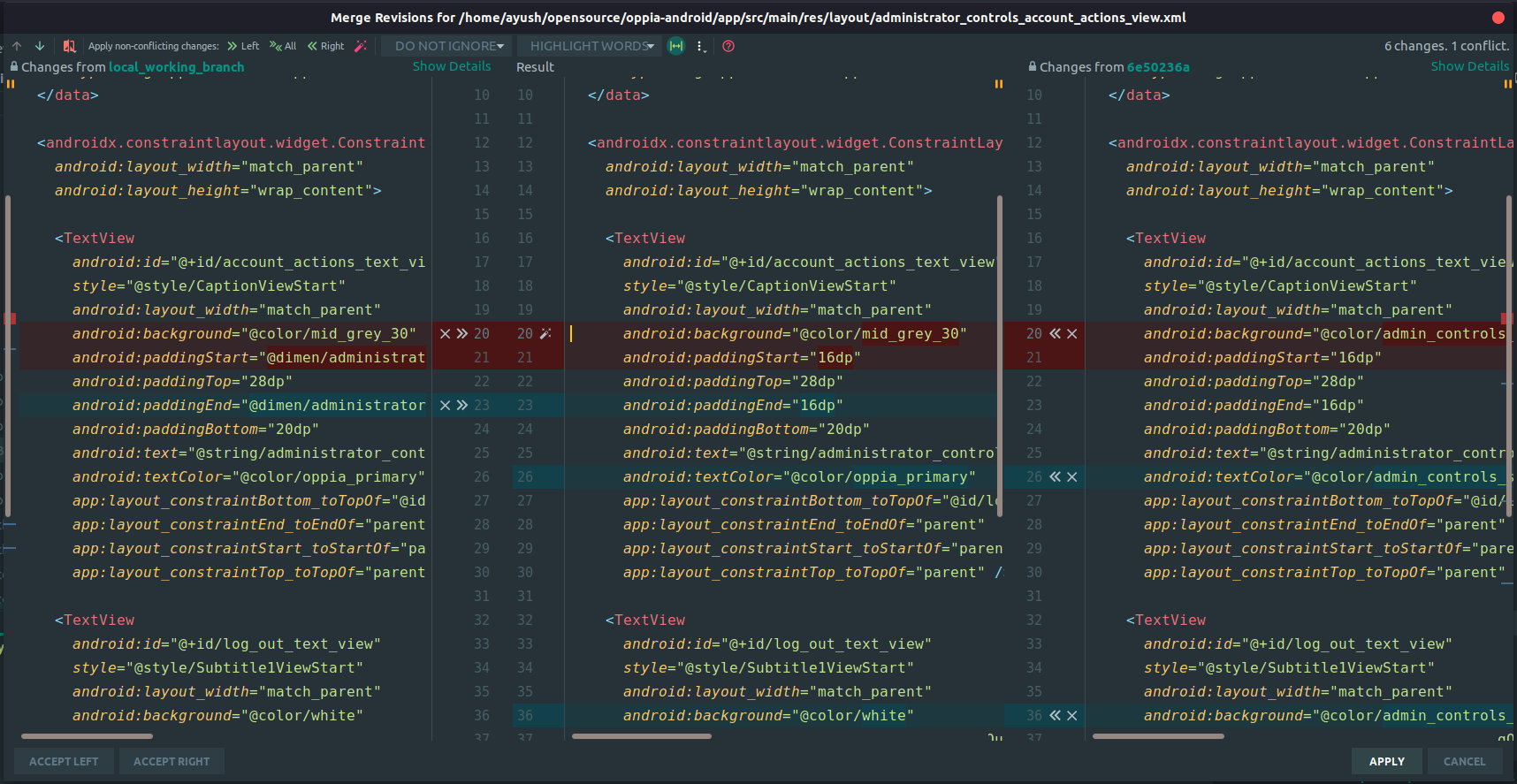Image resolution: width=1517 pixels, height=784 pixels.
Task: Apply non-conflicting changes from Right
Action: point(326,46)
